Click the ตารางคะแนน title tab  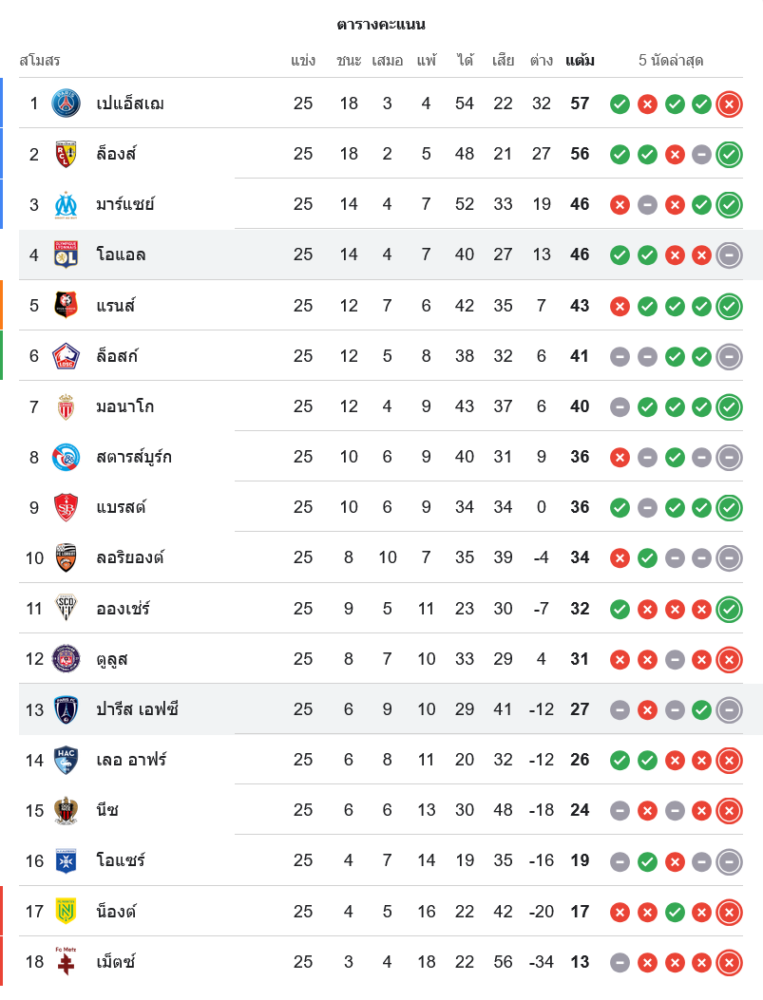pyautogui.click(x=381, y=24)
